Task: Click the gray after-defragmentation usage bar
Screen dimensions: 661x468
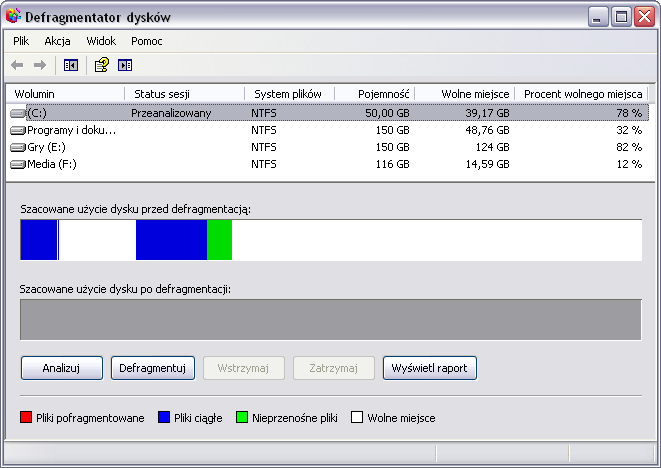Action: click(x=331, y=320)
